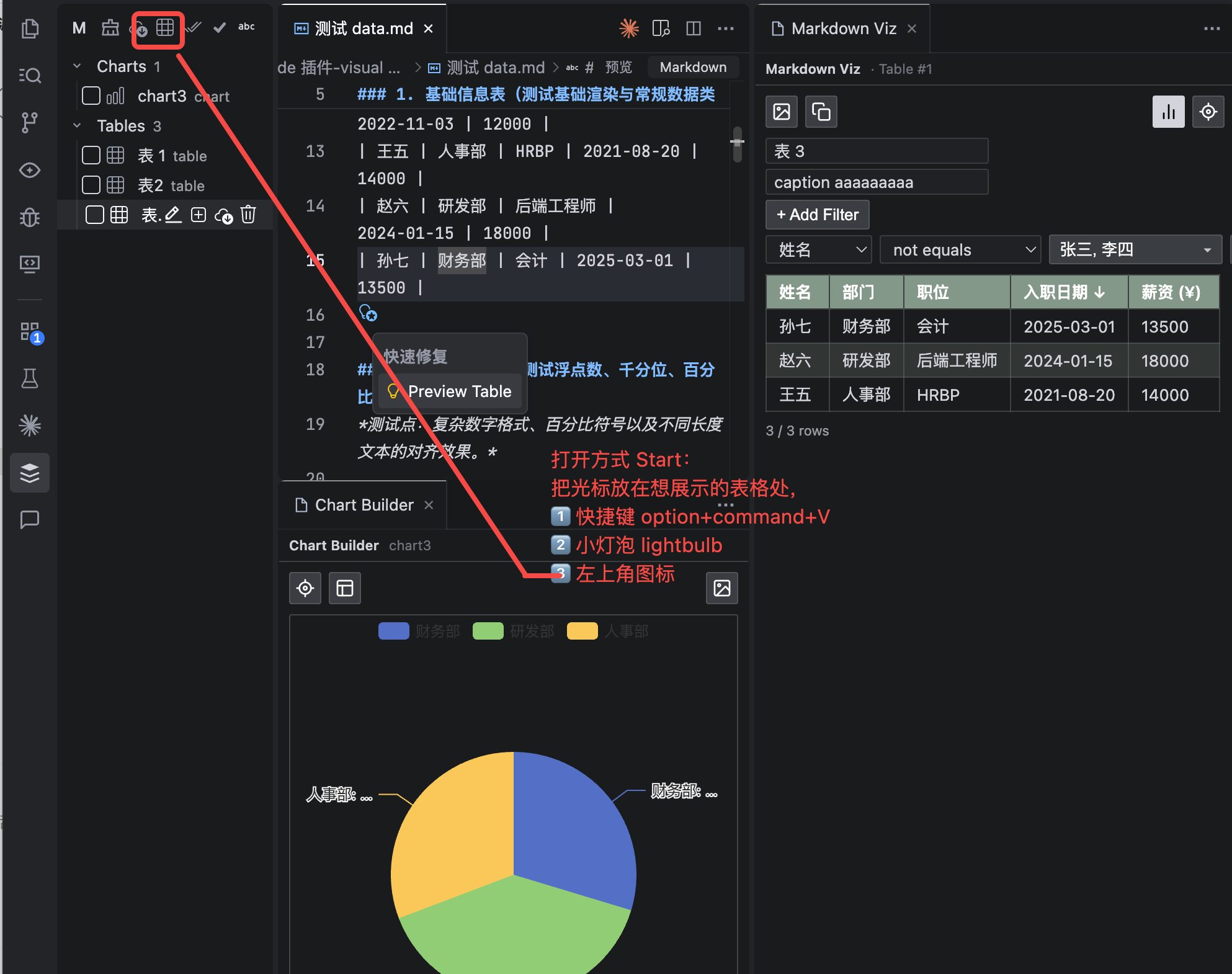Open editor More Actions ellipsis

coord(726,29)
